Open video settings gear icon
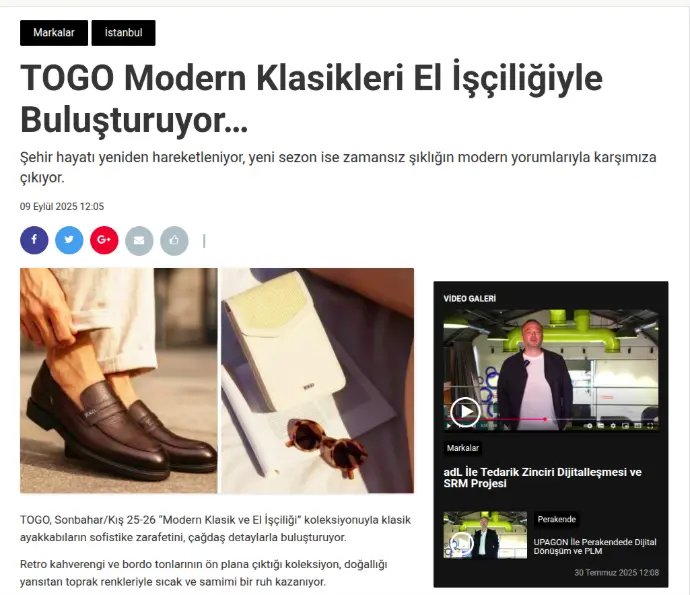 613,426
